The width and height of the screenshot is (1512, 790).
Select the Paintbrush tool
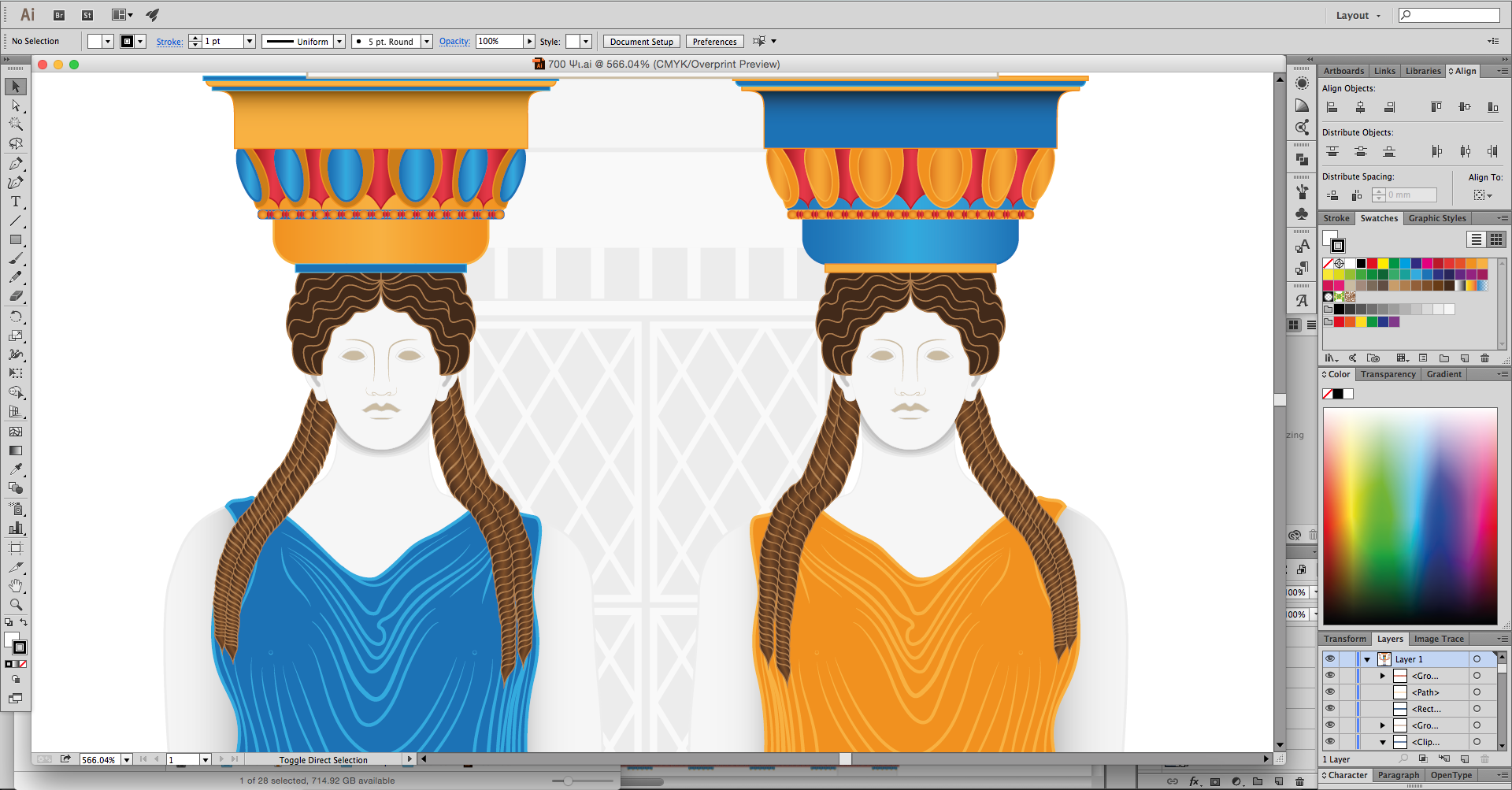tap(16, 258)
